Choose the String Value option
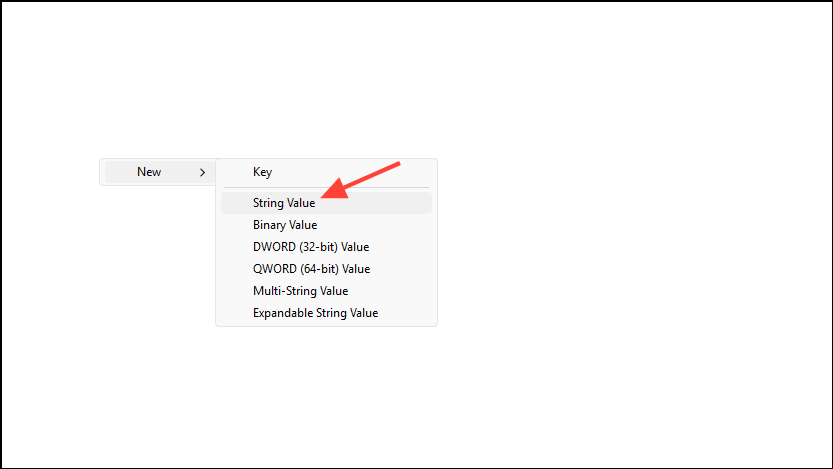The width and height of the screenshot is (833, 469). 284,203
